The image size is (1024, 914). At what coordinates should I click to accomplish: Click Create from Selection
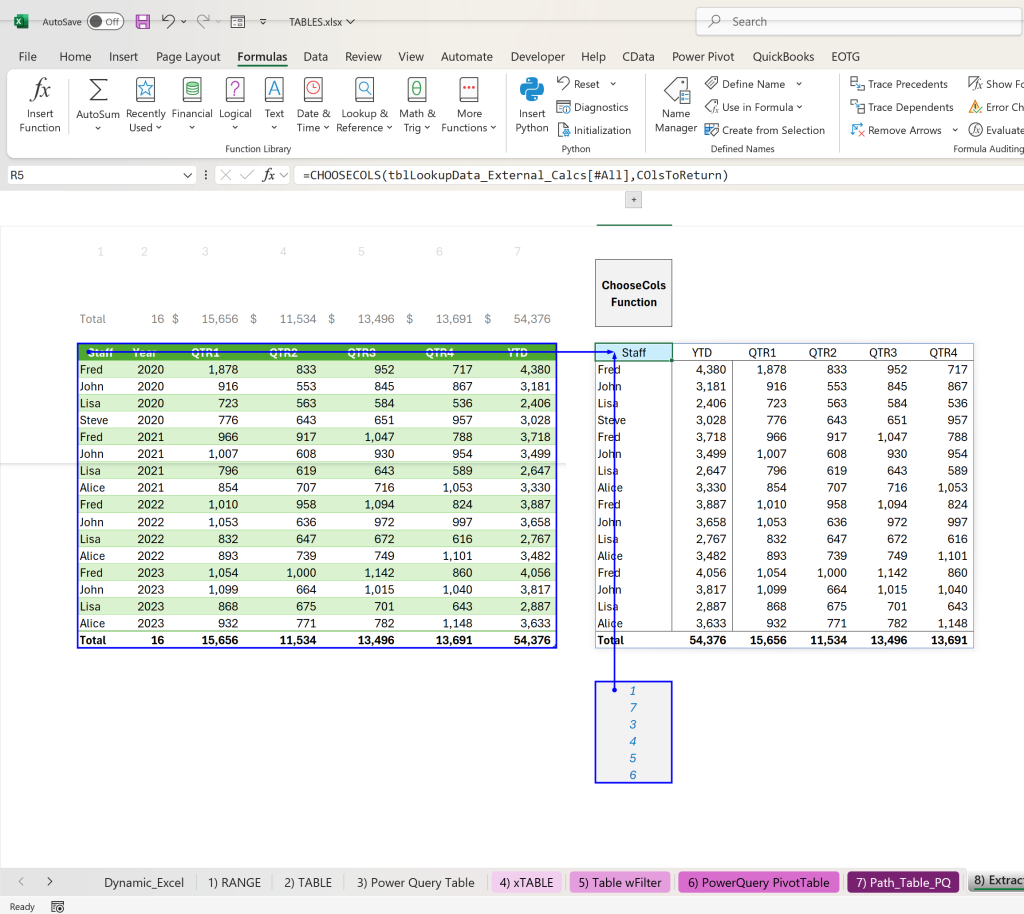[x=765, y=131]
